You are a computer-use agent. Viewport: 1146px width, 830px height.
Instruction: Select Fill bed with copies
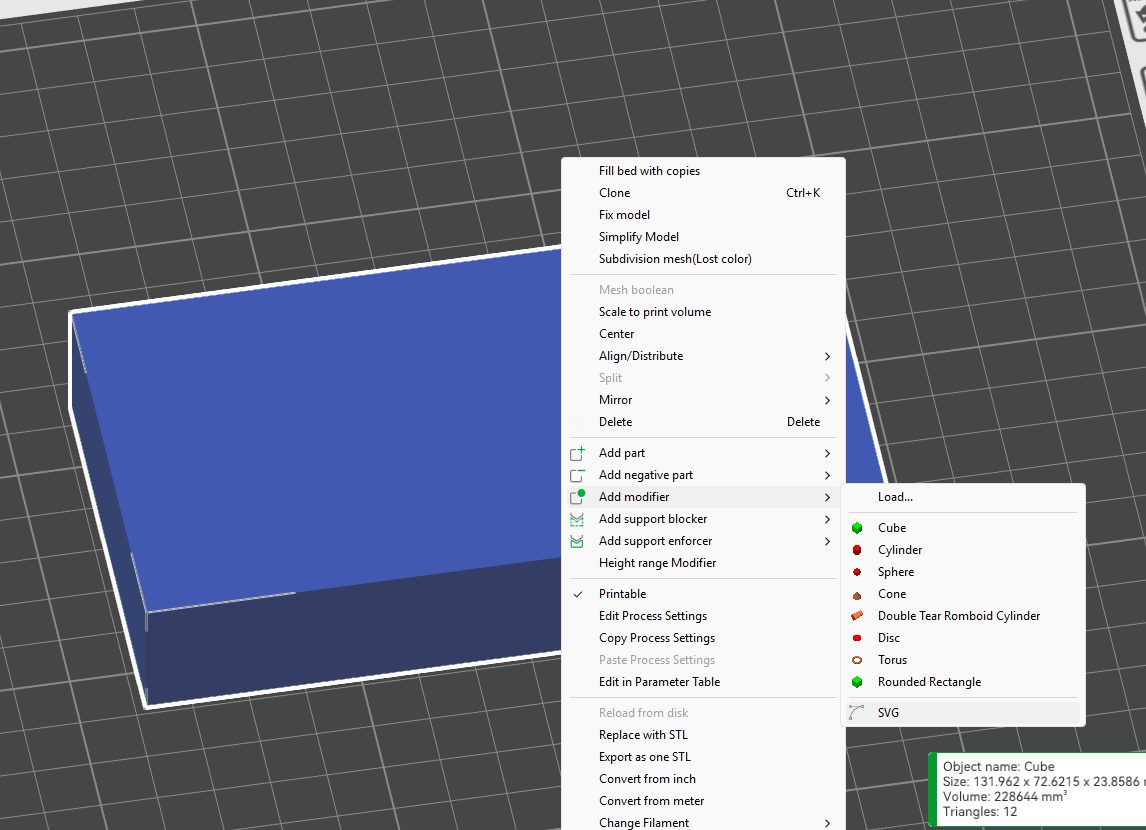click(x=649, y=171)
